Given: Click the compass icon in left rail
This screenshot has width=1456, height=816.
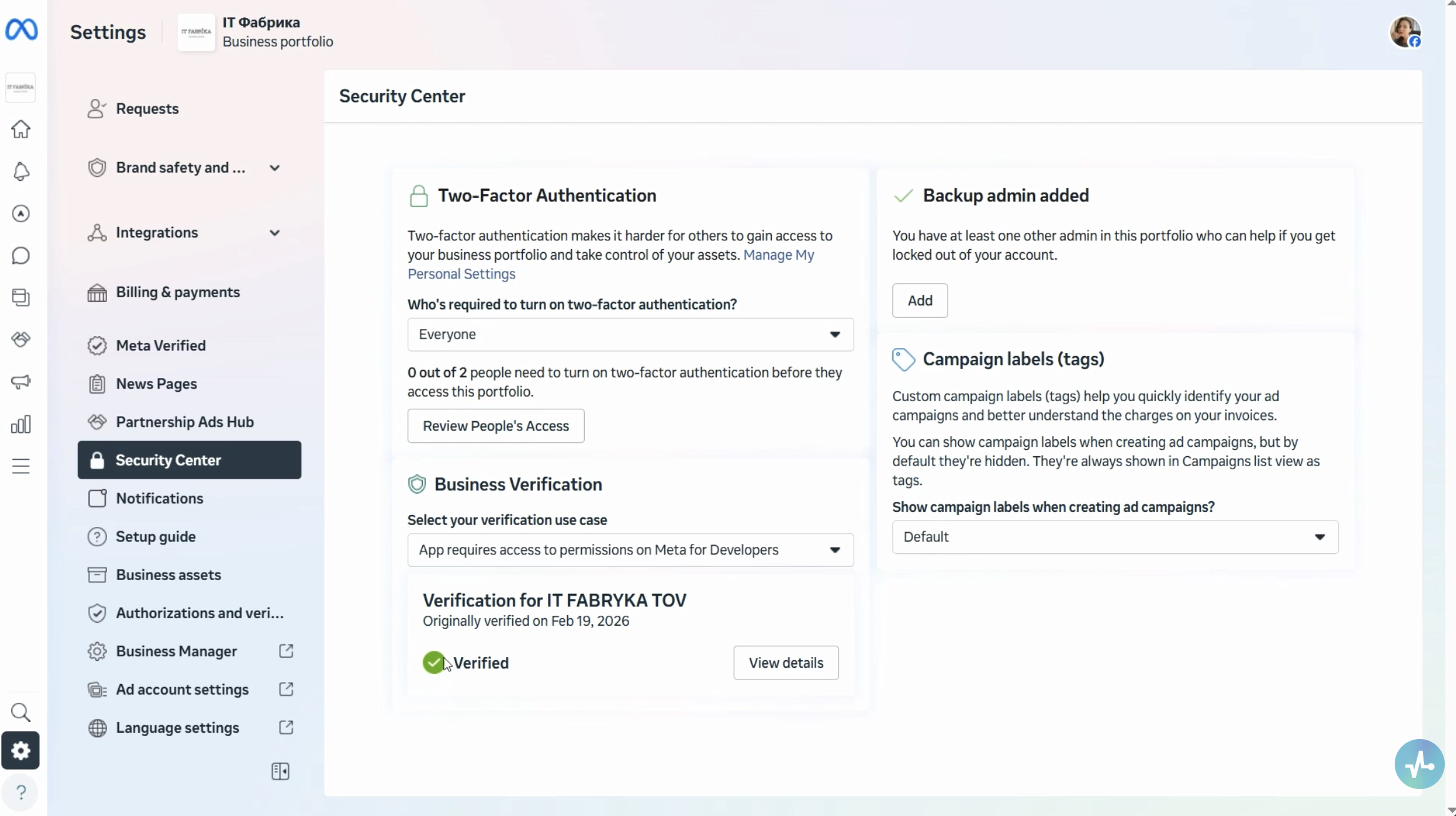Looking at the screenshot, I should point(21,213).
